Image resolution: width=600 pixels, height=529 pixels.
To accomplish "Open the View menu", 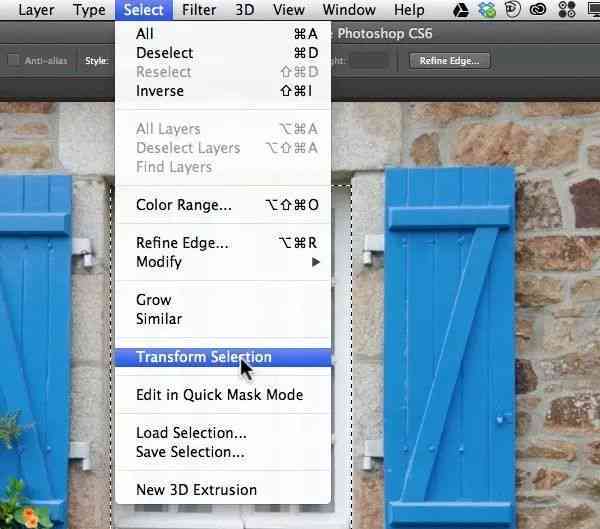I will click(x=289, y=10).
